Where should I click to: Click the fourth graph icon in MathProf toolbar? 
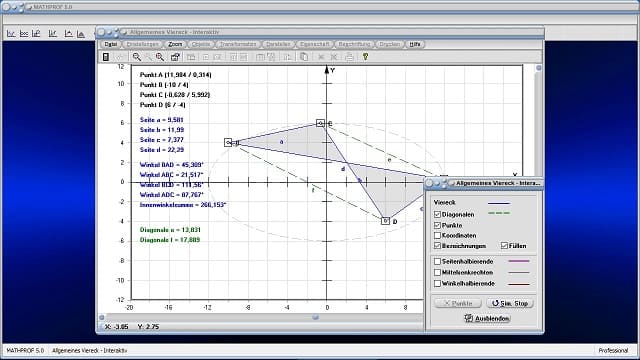[53, 34]
